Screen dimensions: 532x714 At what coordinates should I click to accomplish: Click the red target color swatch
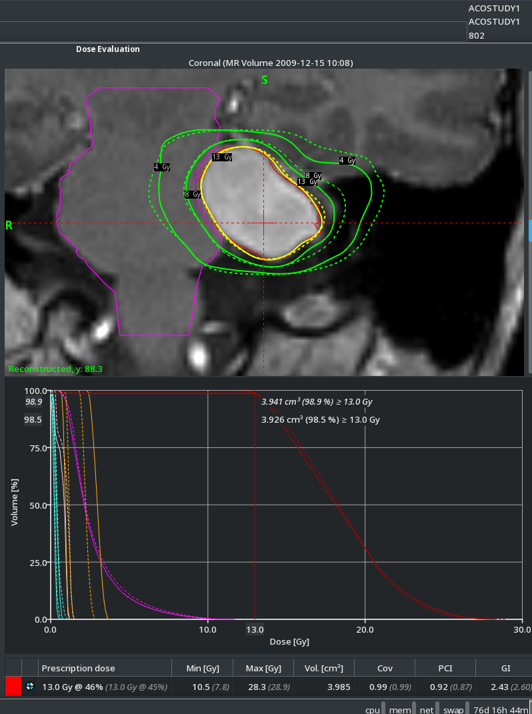pos(13,686)
